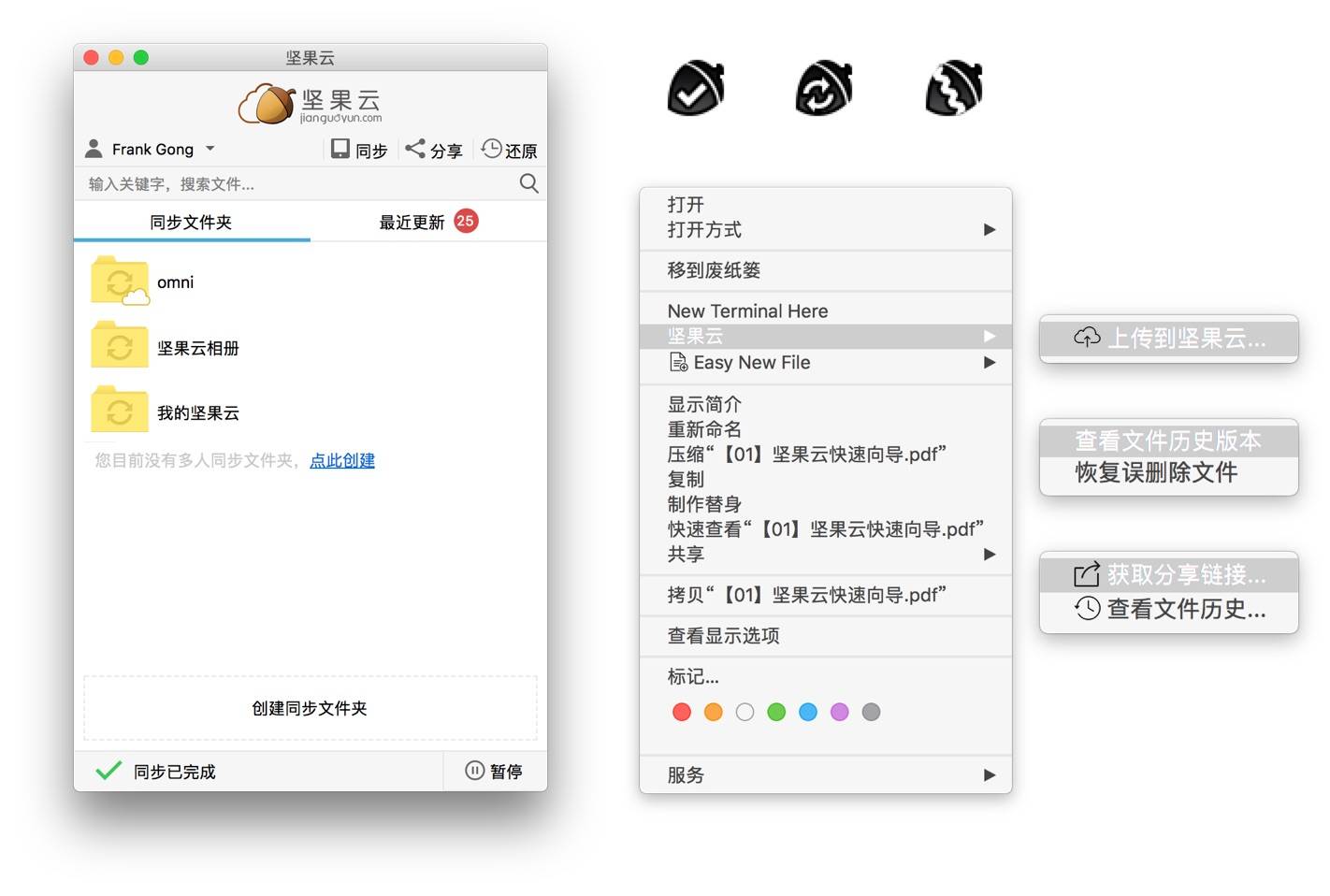Click the magnifier search icon
This screenshot has height=896, width=1330.
pyautogui.click(x=528, y=183)
